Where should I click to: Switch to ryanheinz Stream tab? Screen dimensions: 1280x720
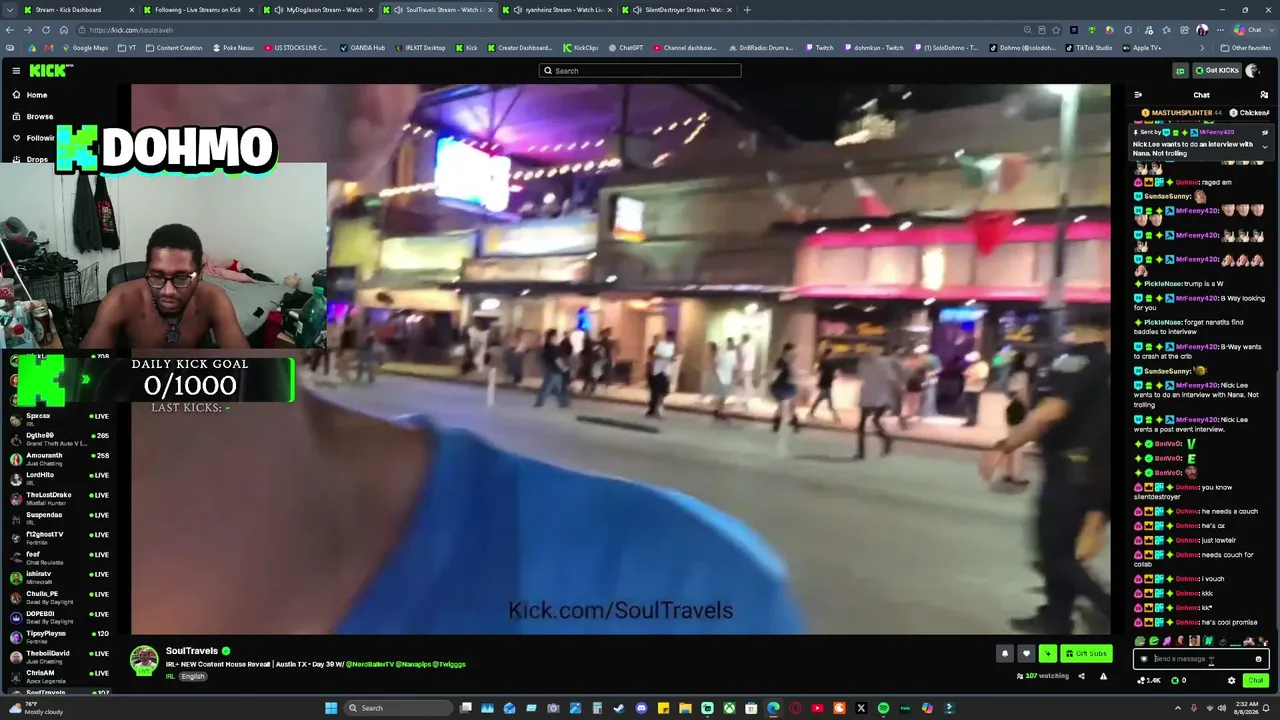[557, 10]
